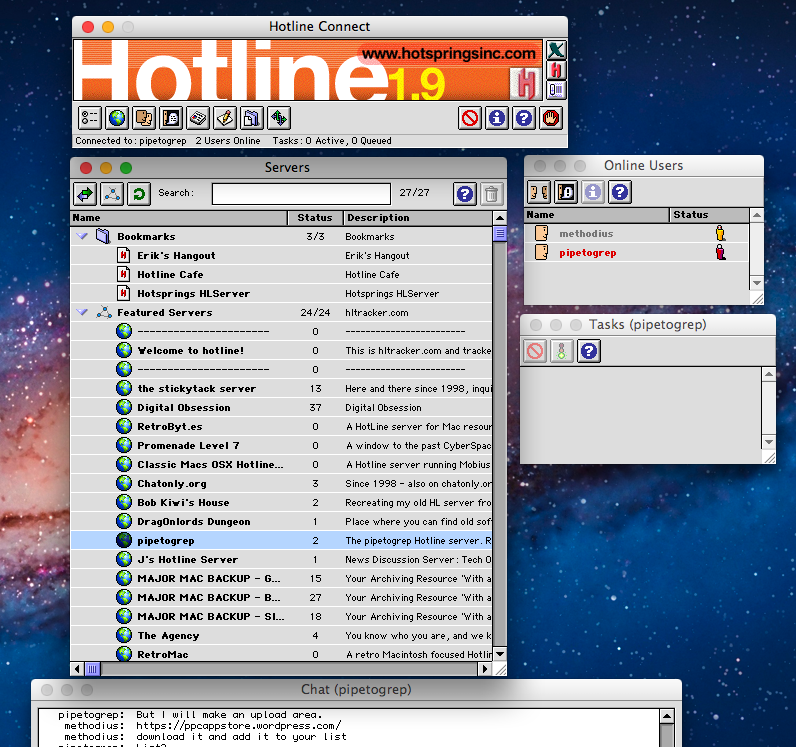This screenshot has width=796, height=747.
Task: Open the chat faces icon in Hotline Connect
Action: [x=144, y=118]
